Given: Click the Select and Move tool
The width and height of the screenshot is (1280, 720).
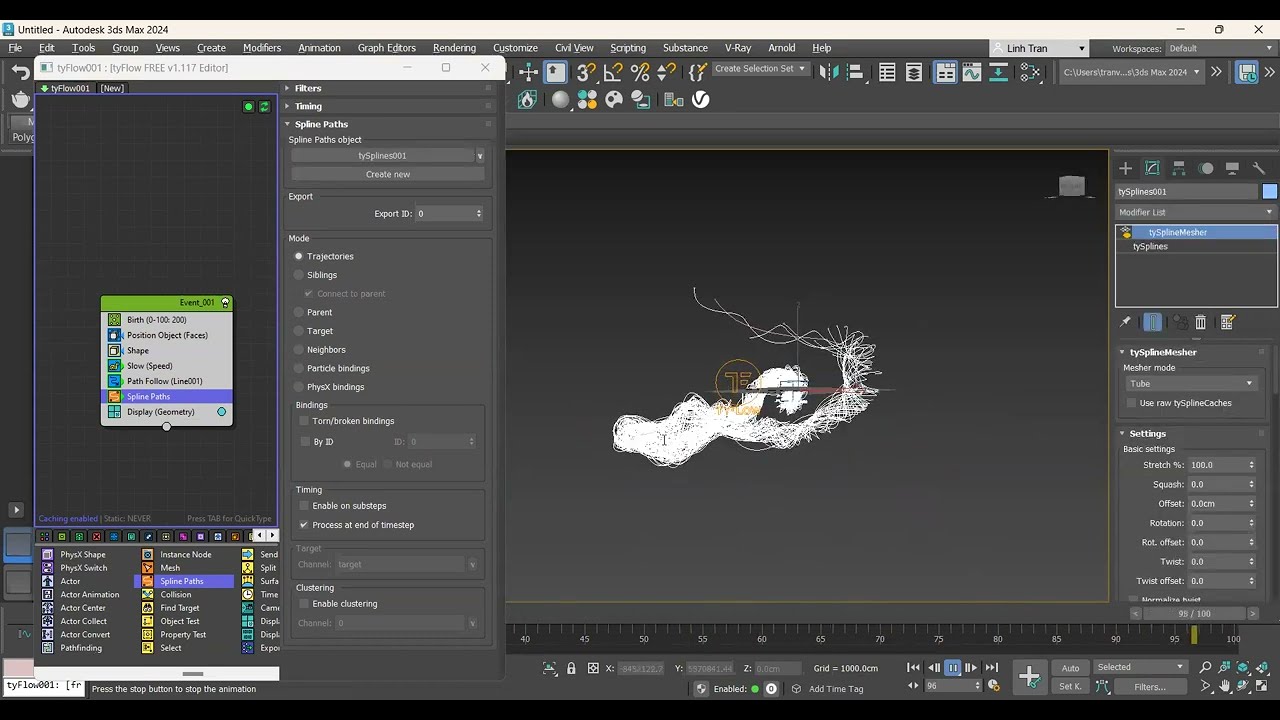Looking at the screenshot, I should 529,72.
